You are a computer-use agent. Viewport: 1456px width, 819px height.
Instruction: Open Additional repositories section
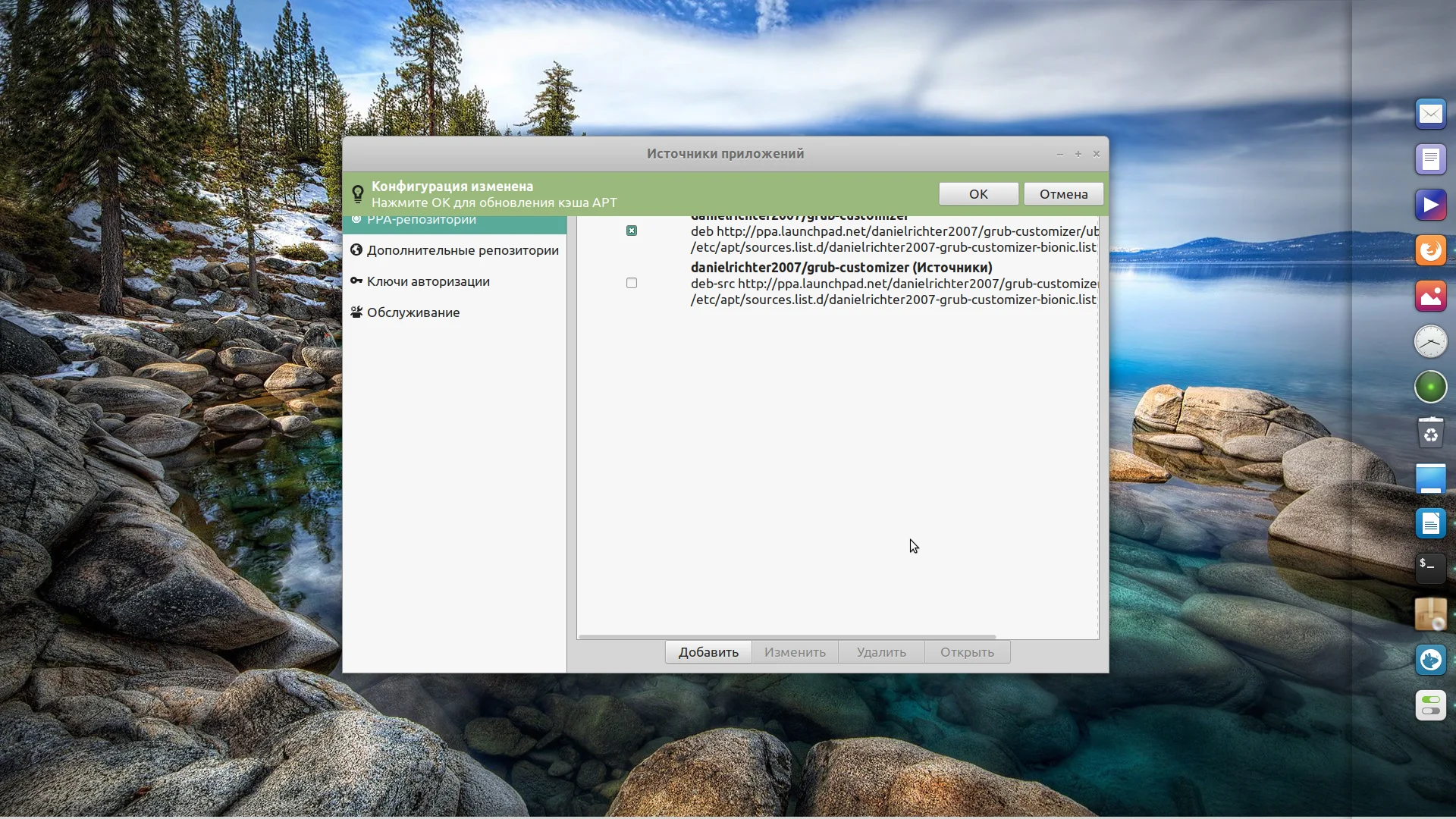[462, 250]
